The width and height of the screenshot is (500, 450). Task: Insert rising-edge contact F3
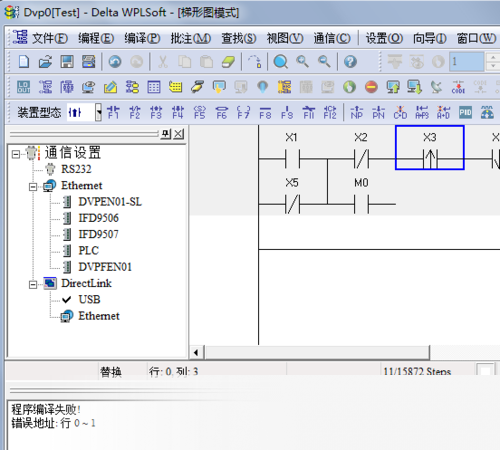pos(156,113)
